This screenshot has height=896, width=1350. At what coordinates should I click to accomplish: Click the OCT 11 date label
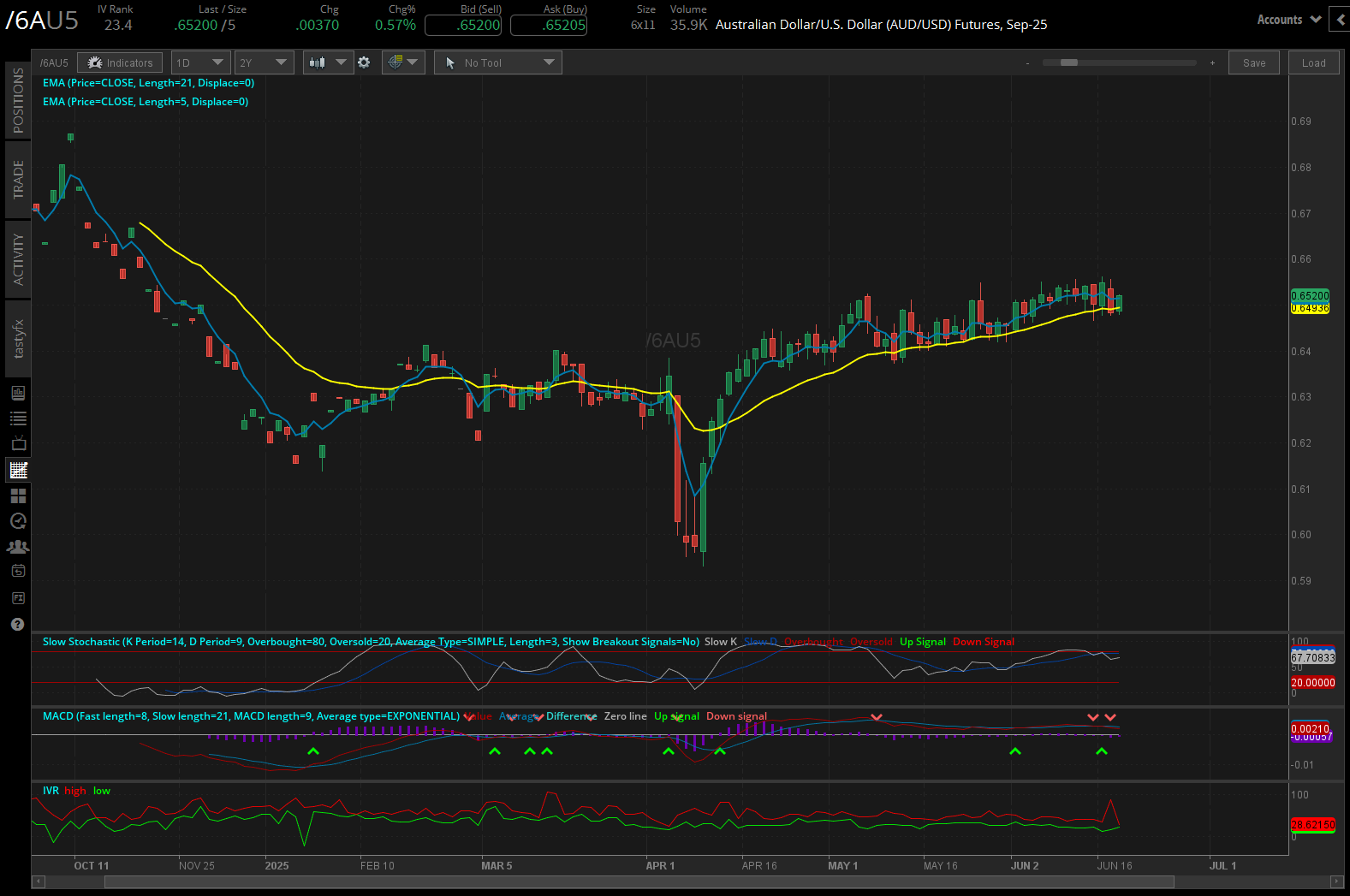tap(92, 866)
